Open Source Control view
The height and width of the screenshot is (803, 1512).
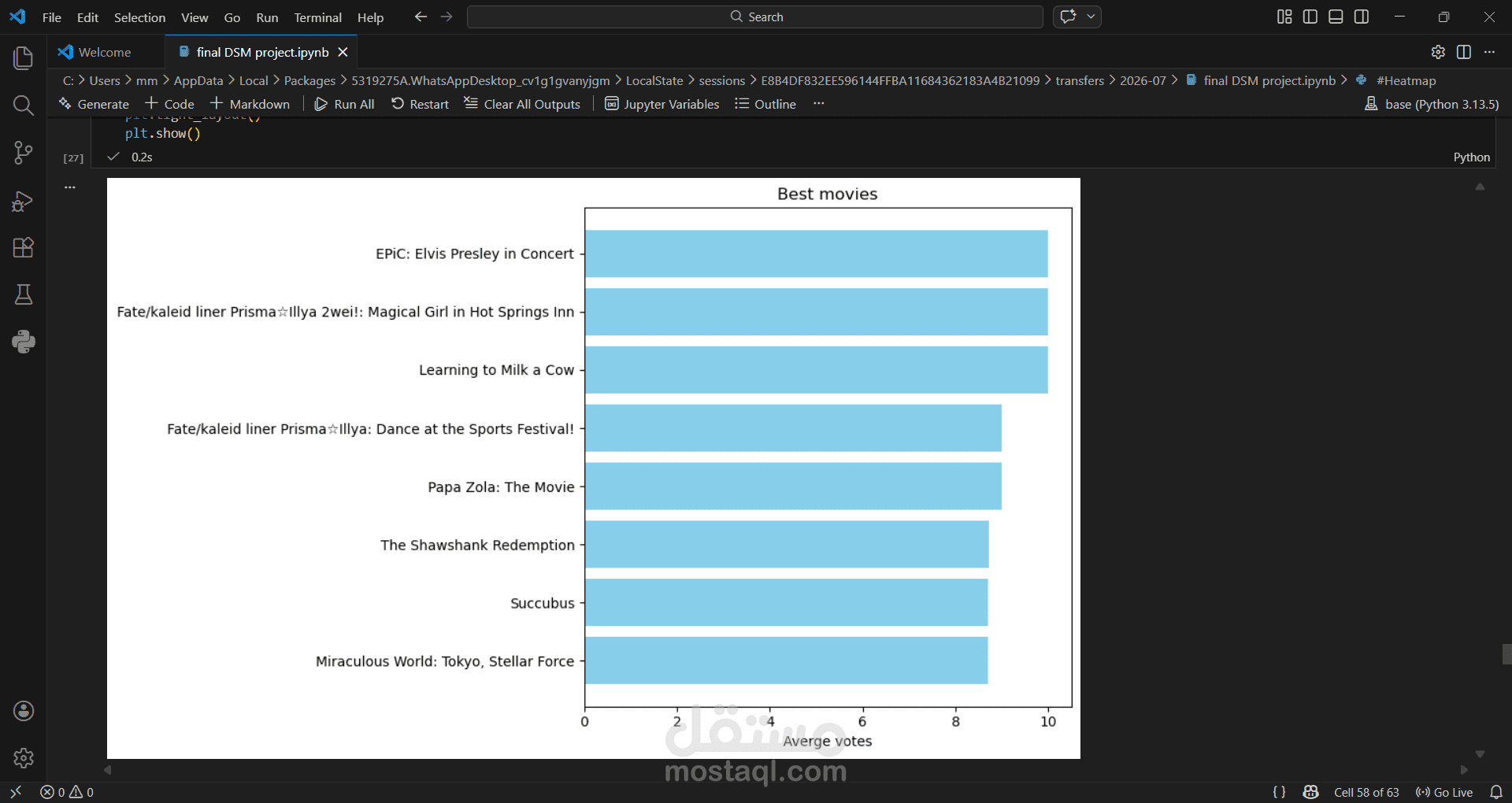(x=24, y=153)
